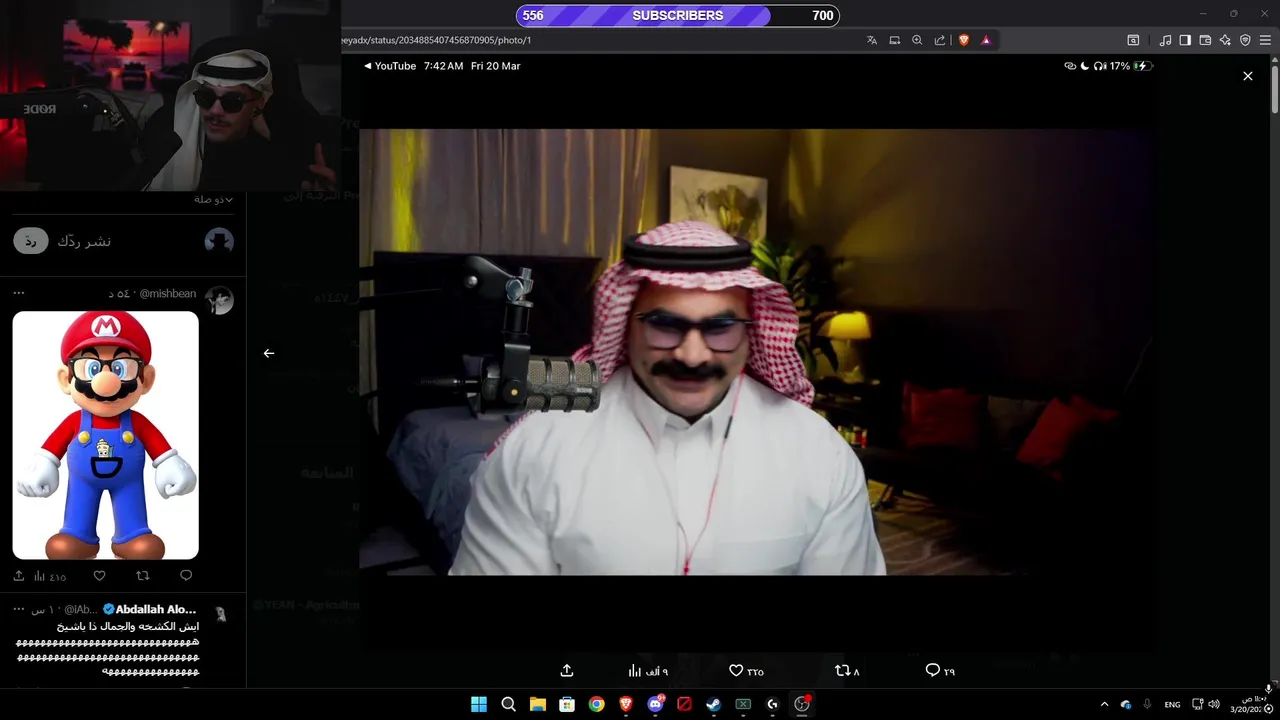The width and height of the screenshot is (1280, 720).
Task: Like the photo post with 325 likes
Action: (746, 671)
